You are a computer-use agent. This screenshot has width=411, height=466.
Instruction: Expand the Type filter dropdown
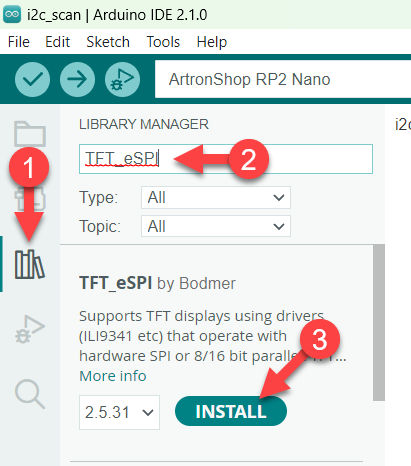[x=216, y=198]
